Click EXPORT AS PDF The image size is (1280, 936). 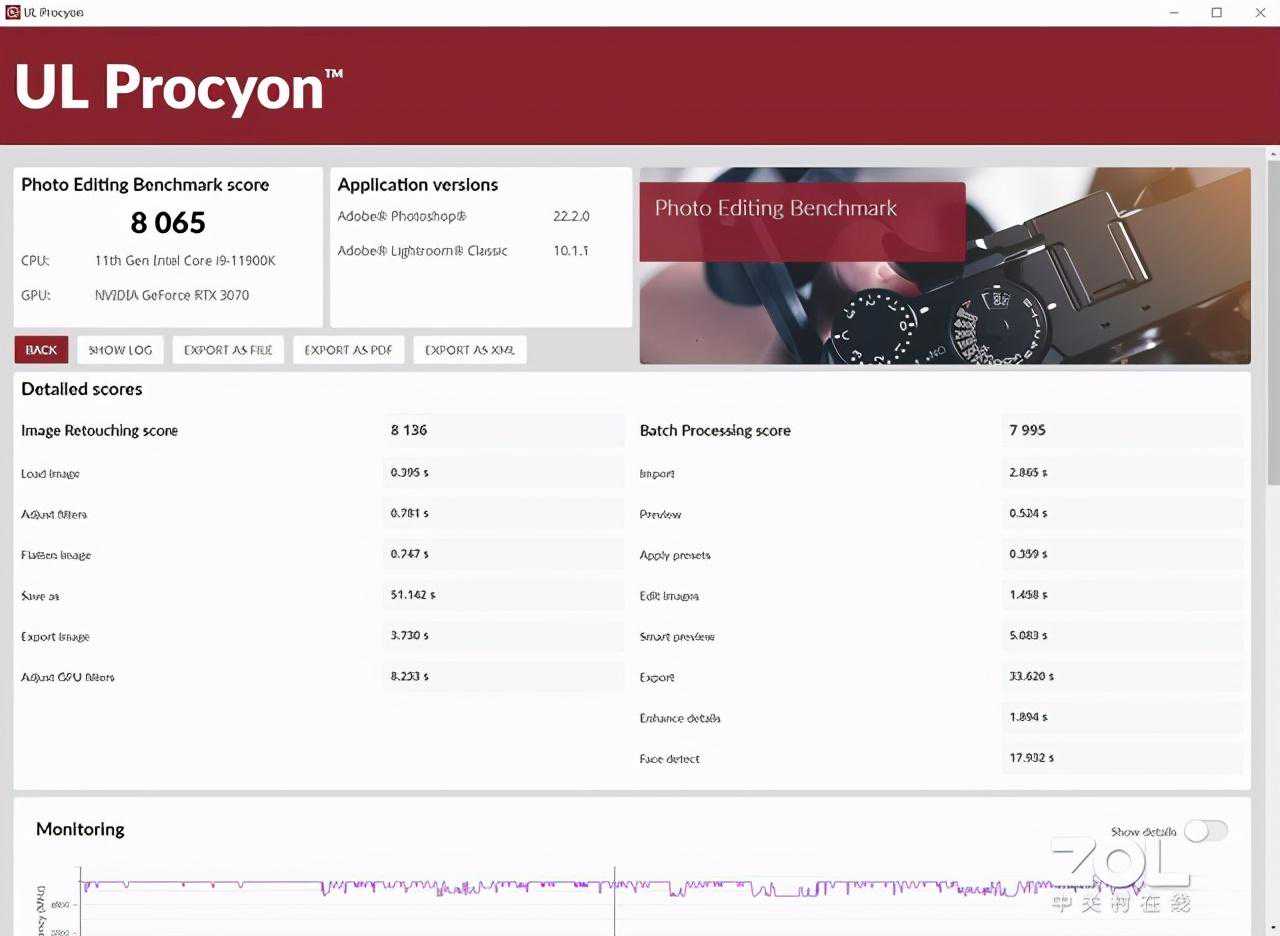pos(348,350)
